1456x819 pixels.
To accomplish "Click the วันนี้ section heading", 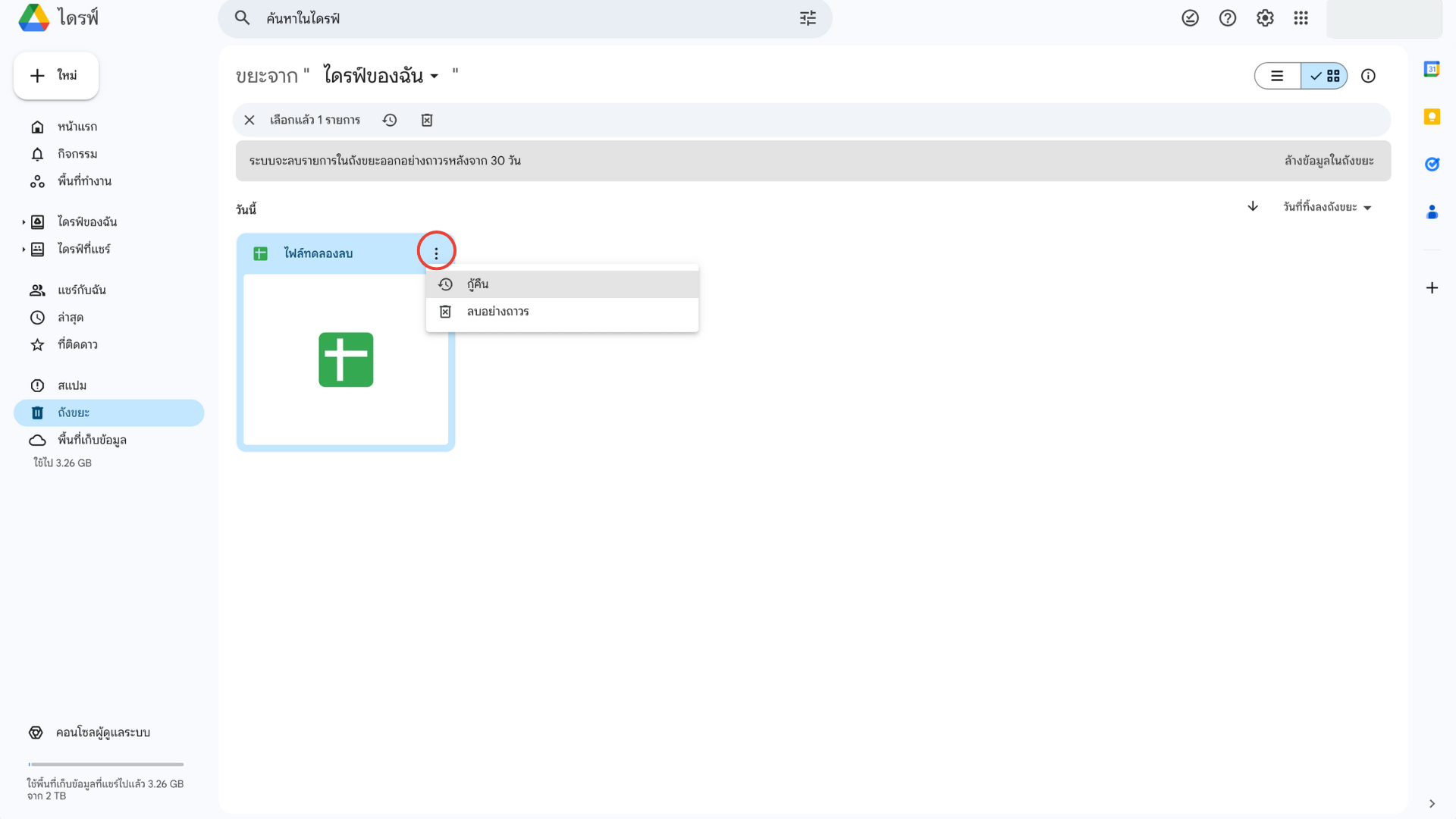I will [x=246, y=209].
